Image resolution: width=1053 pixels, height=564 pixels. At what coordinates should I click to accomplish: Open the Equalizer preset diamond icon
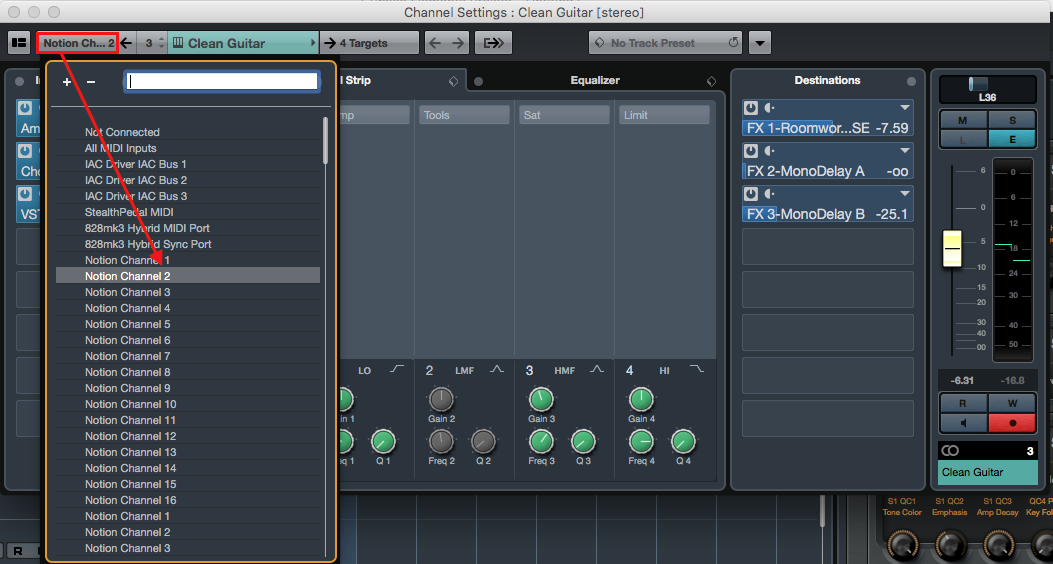(x=711, y=81)
